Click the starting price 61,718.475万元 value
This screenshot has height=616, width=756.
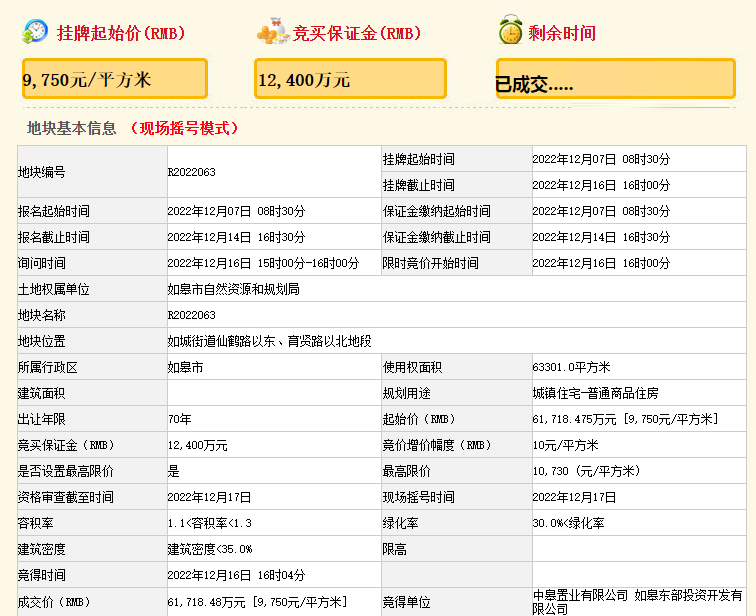tap(574, 419)
